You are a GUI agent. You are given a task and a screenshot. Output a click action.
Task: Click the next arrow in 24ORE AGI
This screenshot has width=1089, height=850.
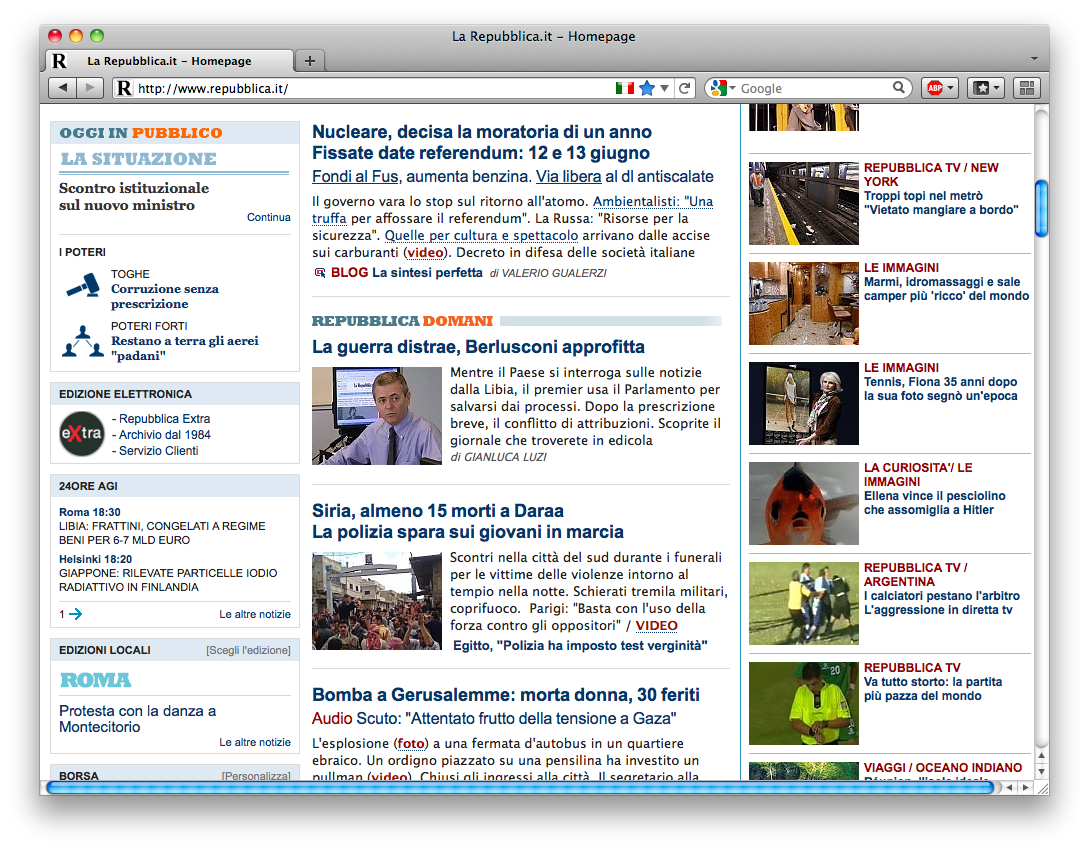point(76,614)
